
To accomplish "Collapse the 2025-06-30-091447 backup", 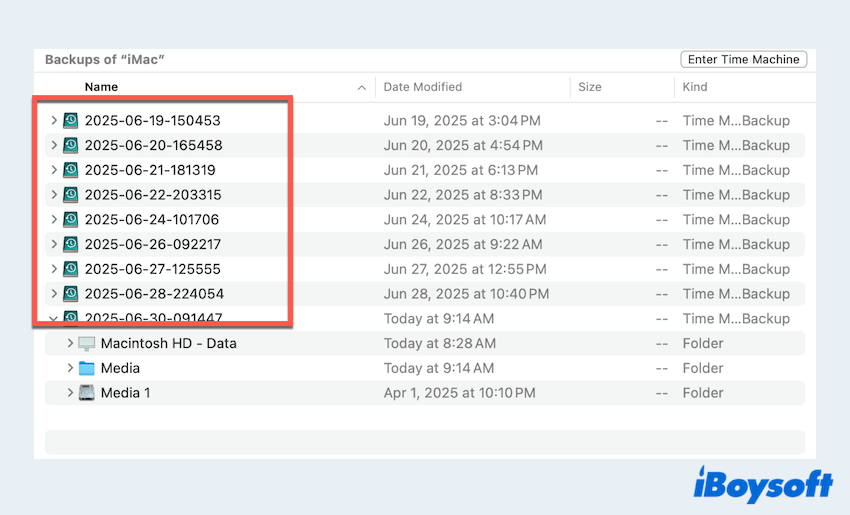I will tap(54, 318).
